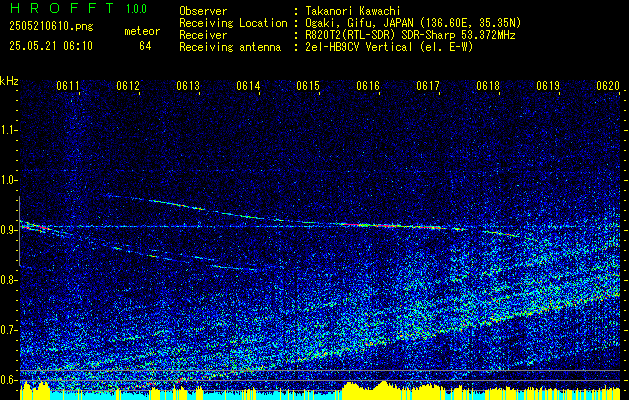Click the HROFFT title text
629x400 pixels.
[62, 8]
